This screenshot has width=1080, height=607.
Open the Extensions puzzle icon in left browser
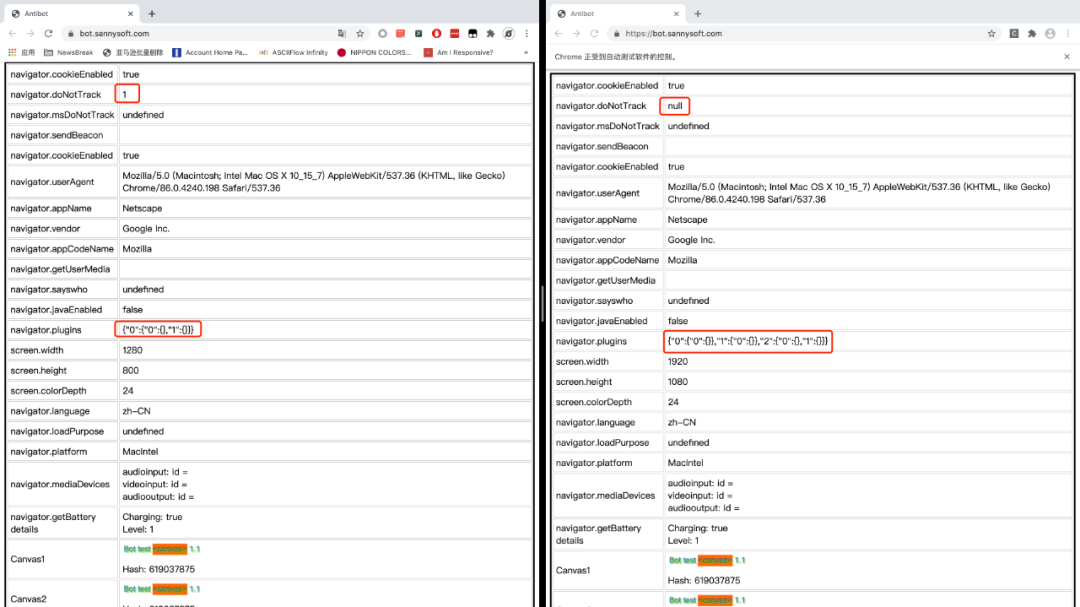[490, 33]
